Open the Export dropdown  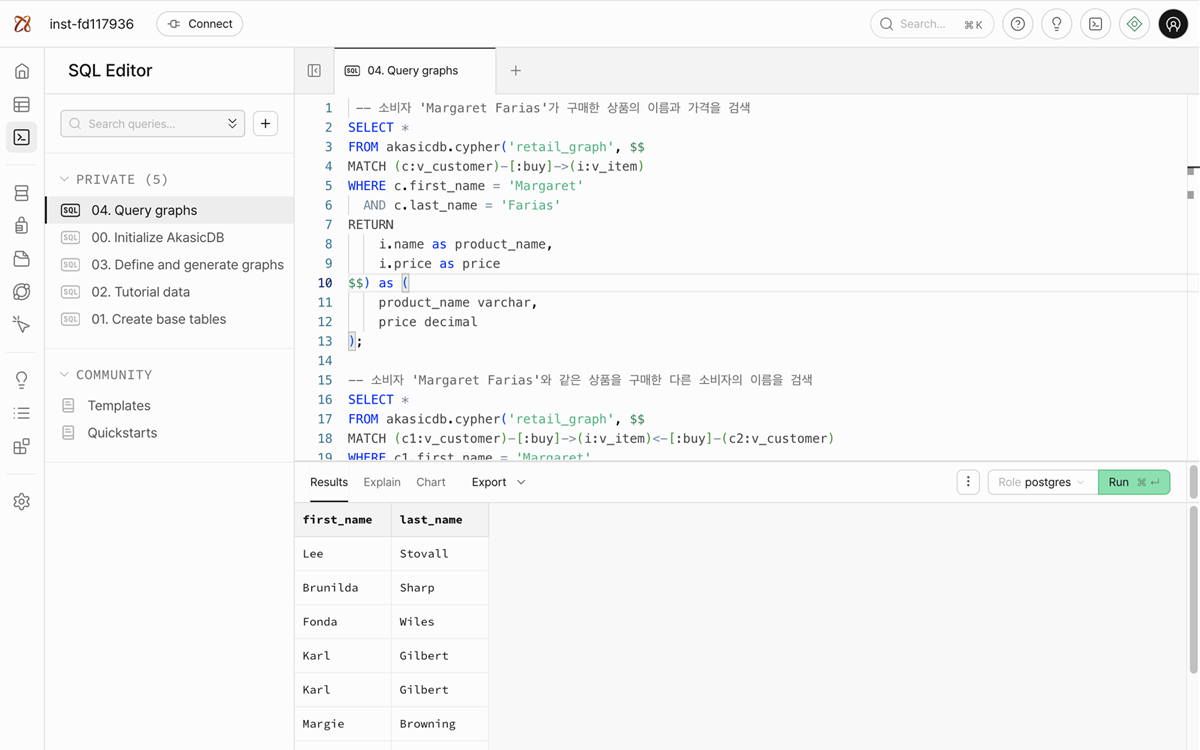[x=498, y=482]
